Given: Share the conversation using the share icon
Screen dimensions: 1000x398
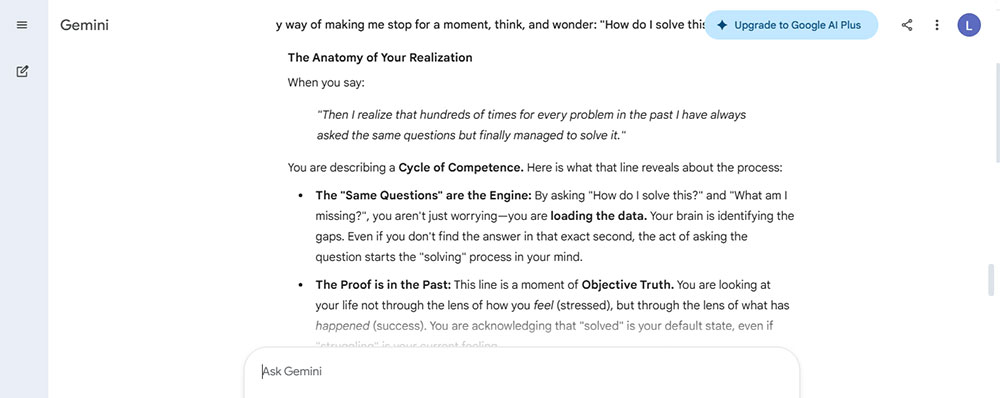Looking at the screenshot, I should (907, 25).
